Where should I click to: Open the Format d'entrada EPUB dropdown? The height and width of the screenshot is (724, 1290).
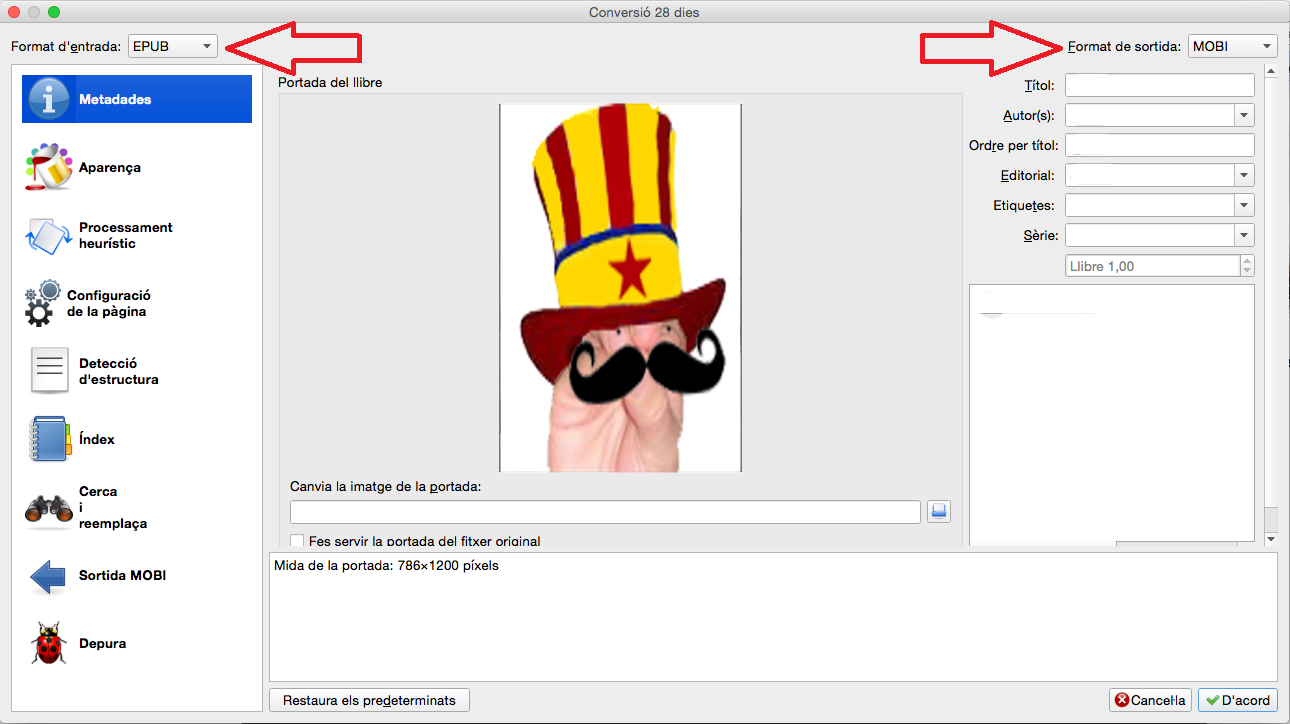coord(173,46)
